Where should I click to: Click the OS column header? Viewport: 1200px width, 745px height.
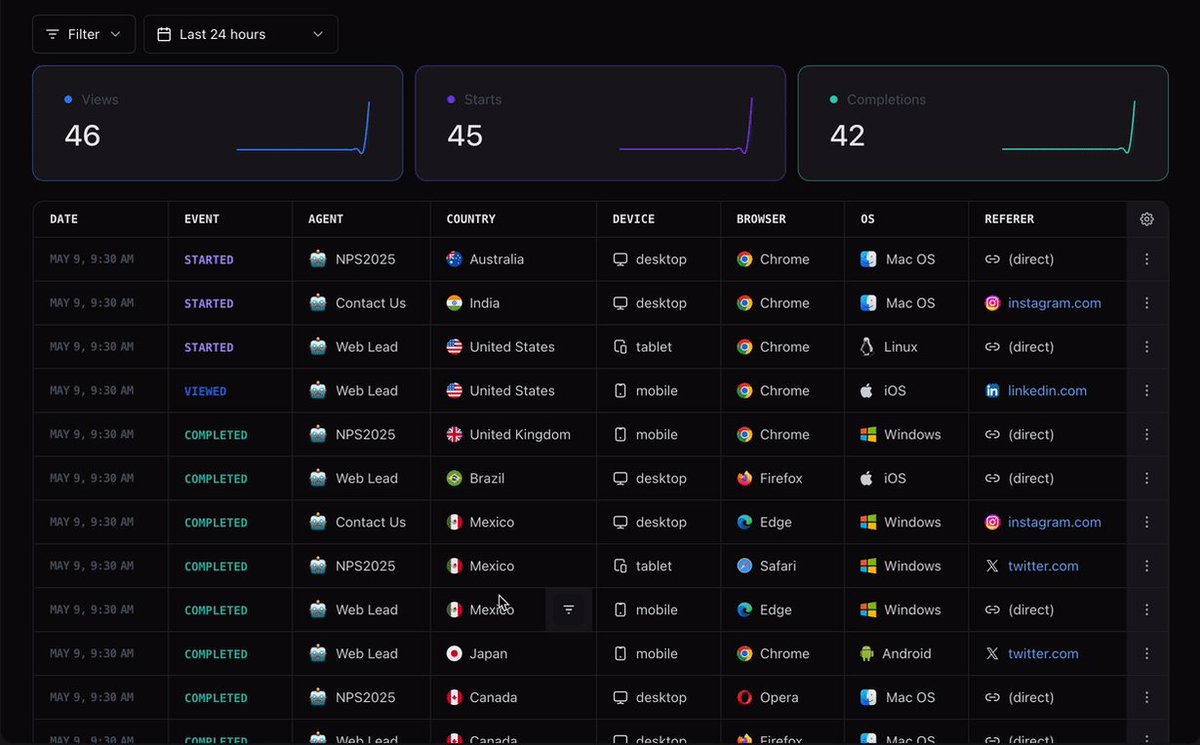coord(867,219)
